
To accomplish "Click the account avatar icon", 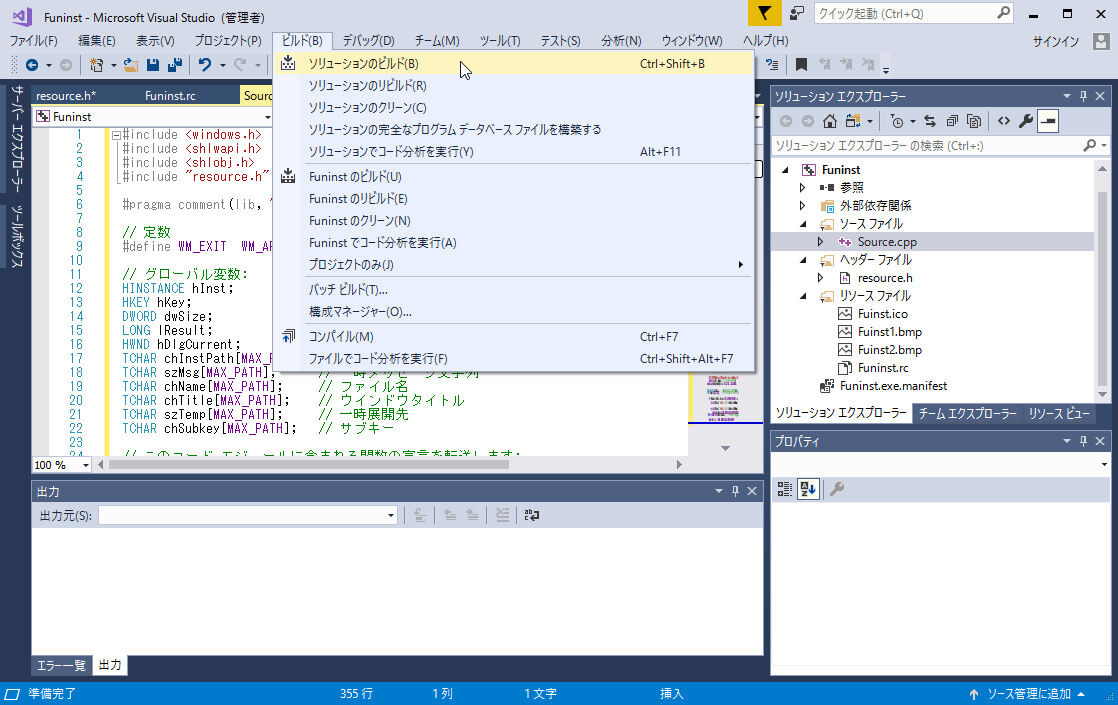I will pyautogui.click(x=1101, y=41).
